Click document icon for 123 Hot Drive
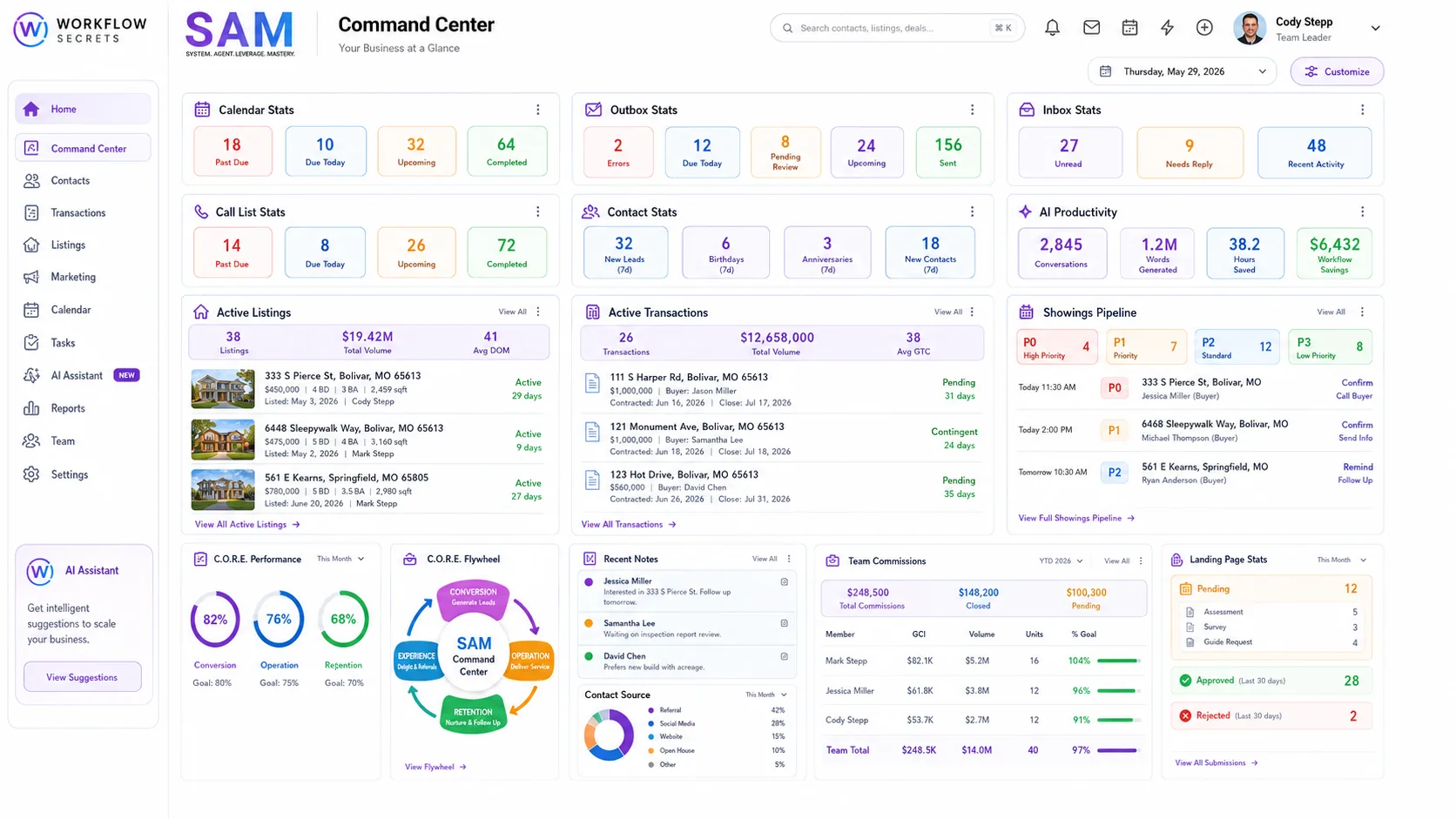 pyautogui.click(x=592, y=480)
